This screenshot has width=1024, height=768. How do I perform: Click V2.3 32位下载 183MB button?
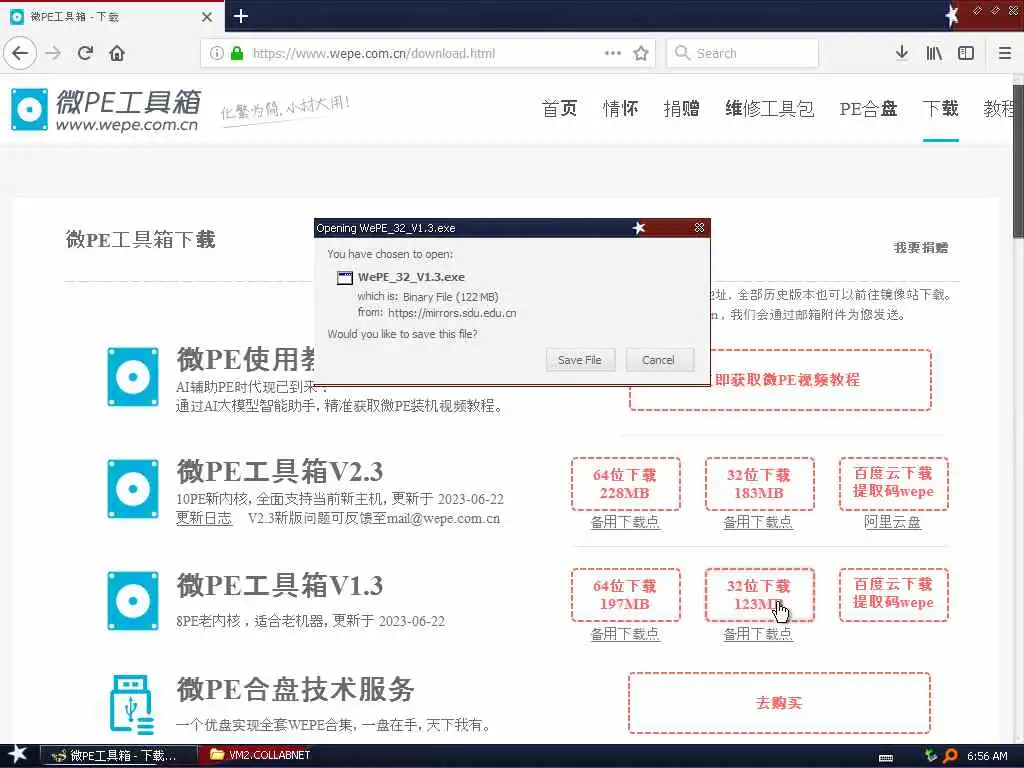pos(760,484)
